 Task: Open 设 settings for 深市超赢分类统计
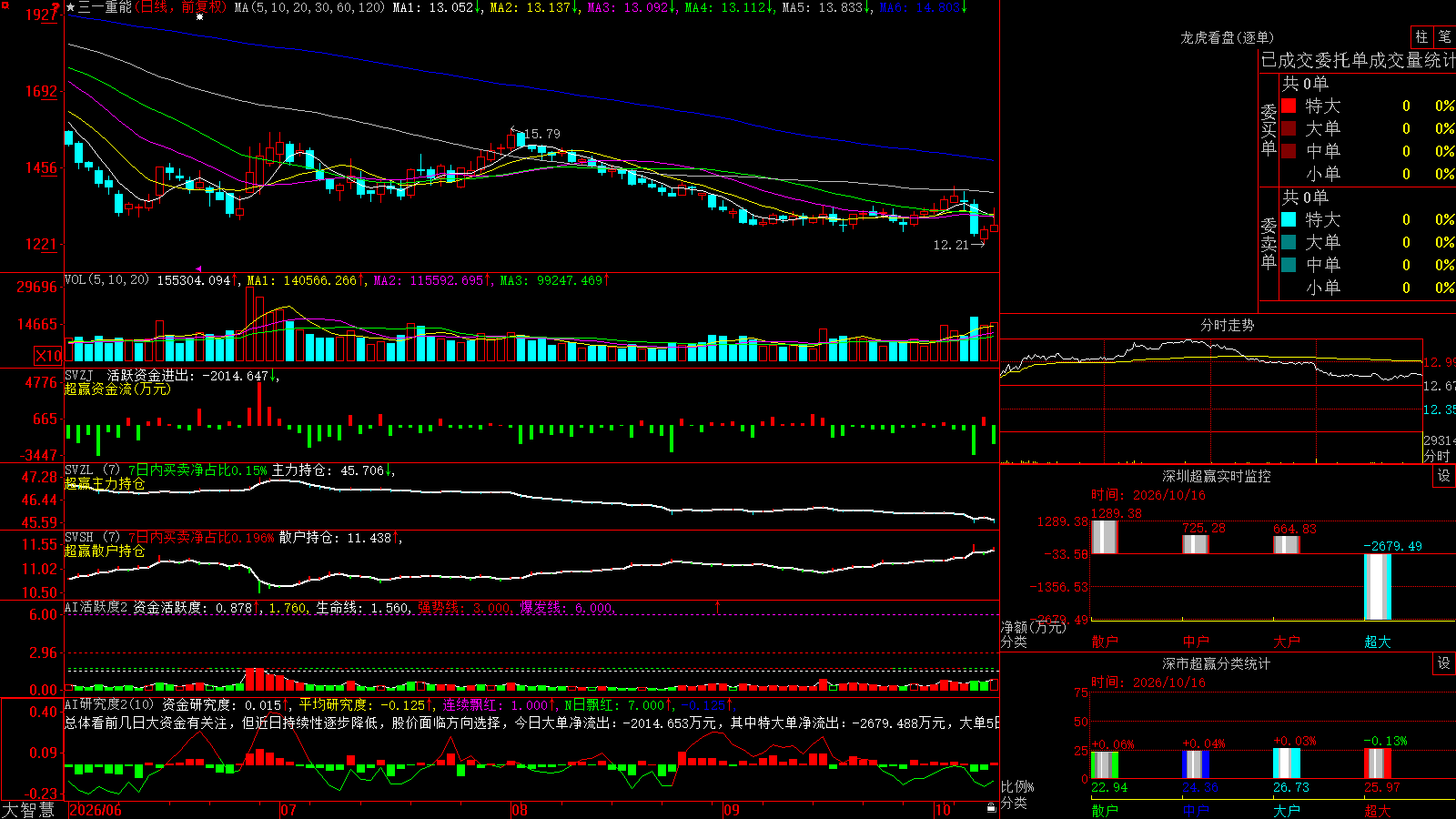coord(1444,663)
